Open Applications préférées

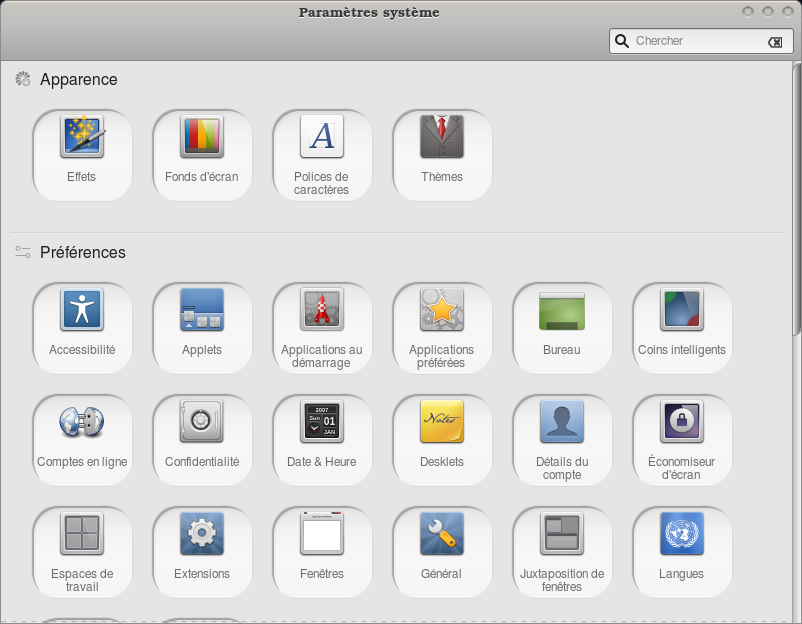442,328
